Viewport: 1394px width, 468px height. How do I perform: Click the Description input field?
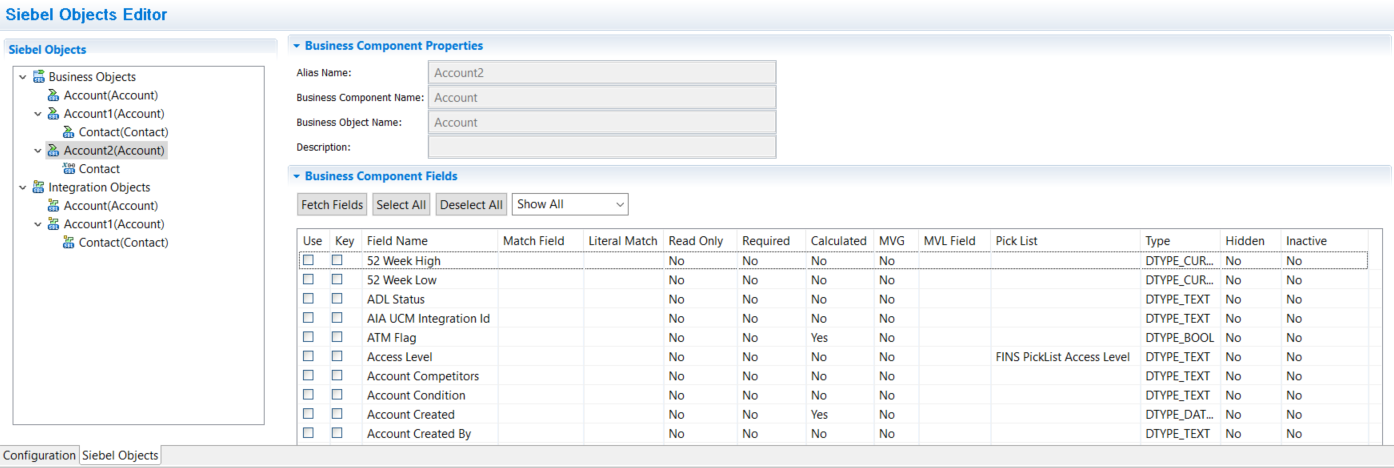(x=602, y=147)
